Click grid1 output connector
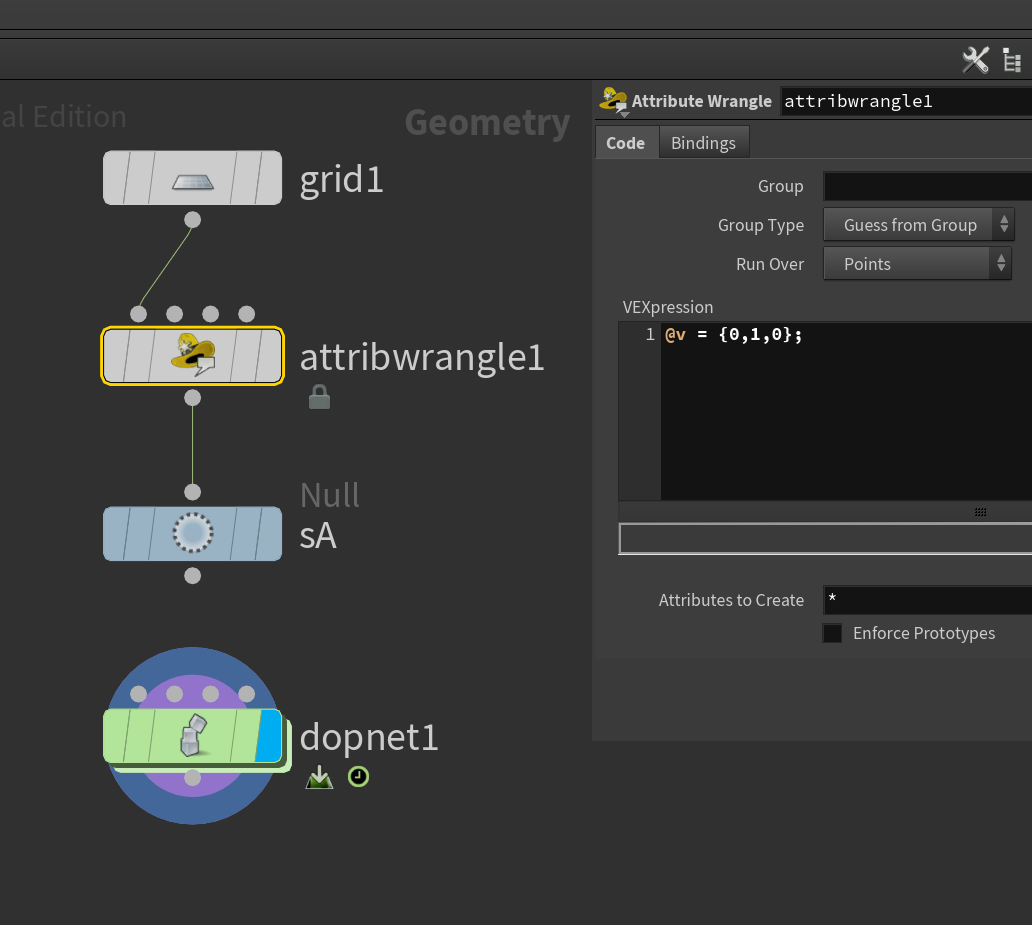The height and width of the screenshot is (925, 1032). click(192, 220)
